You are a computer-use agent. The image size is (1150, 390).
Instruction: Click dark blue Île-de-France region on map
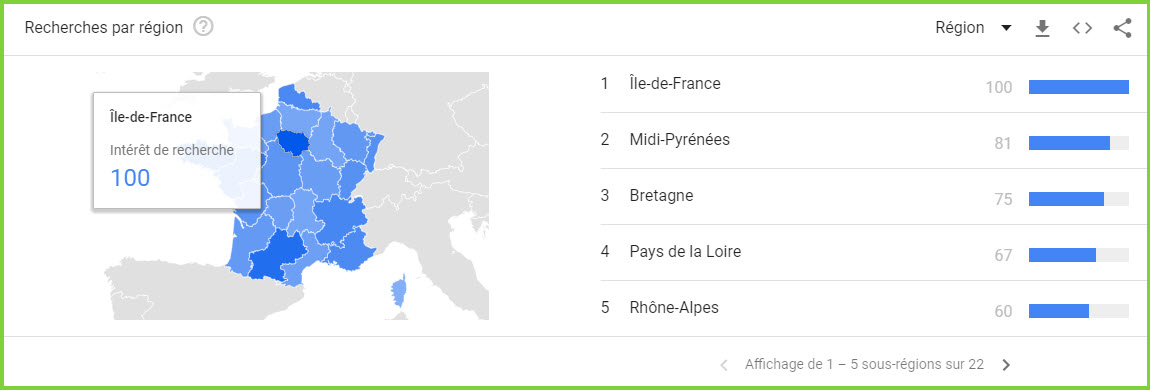pos(294,144)
